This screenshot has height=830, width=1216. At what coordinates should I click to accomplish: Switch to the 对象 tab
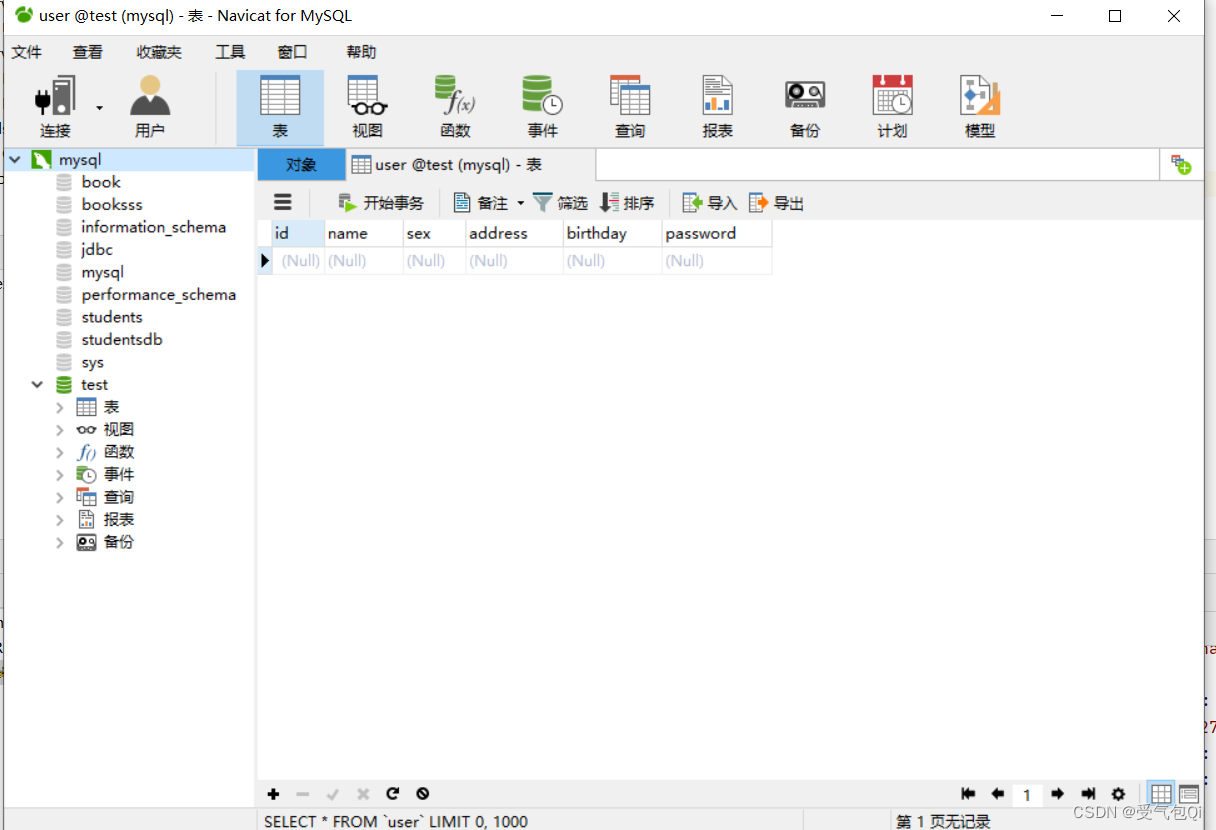coord(301,164)
